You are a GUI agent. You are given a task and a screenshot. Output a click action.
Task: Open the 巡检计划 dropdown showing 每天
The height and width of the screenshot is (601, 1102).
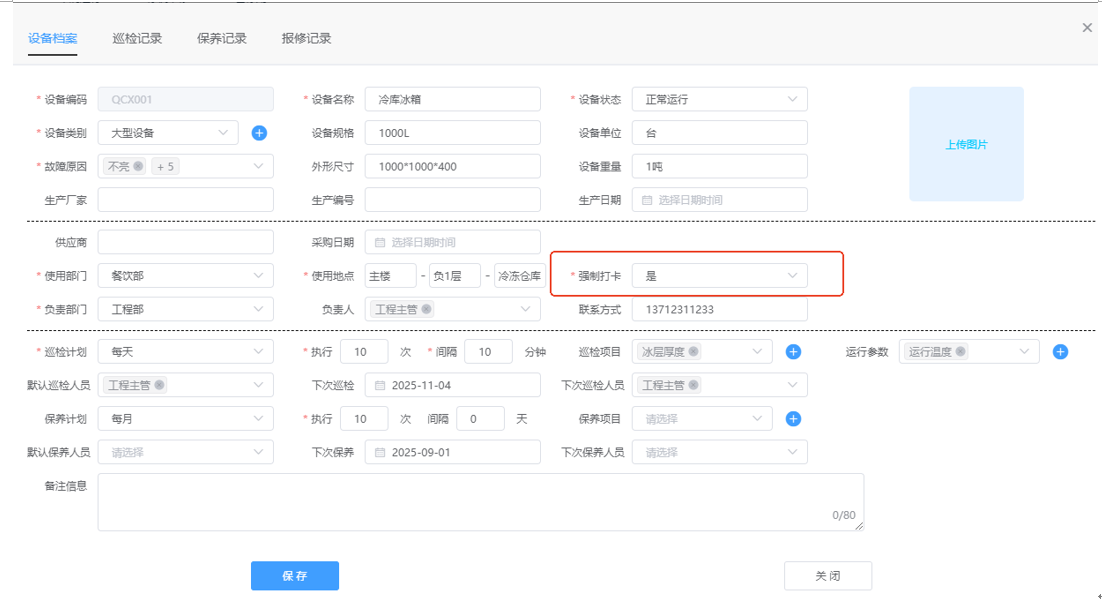click(x=185, y=352)
